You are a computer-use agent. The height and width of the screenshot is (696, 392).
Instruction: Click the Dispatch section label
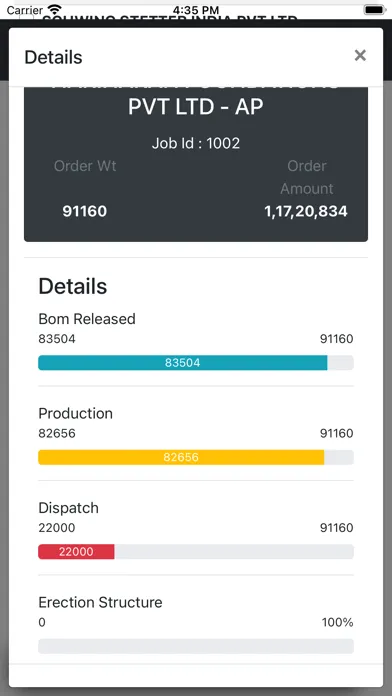(x=69, y=508)
